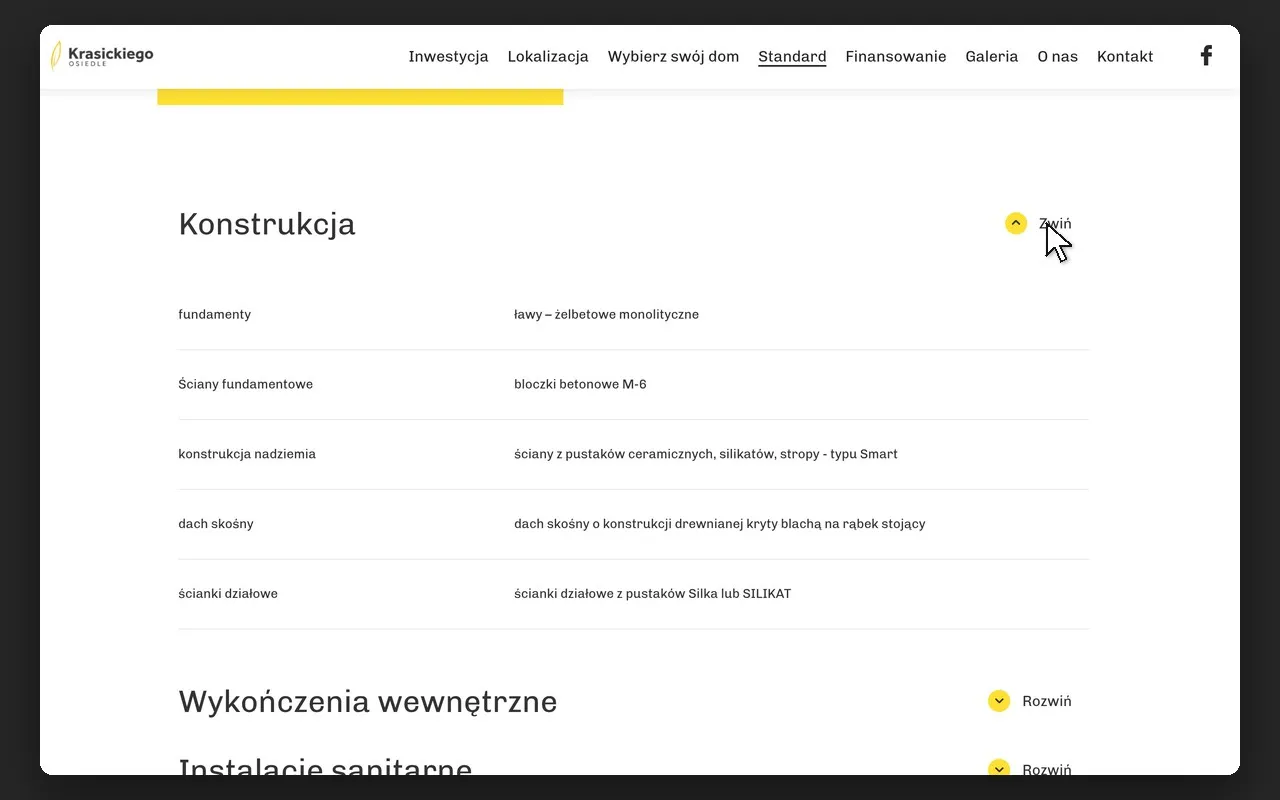The image size is (1280, 800).
Task: Select the 'ścianki działowe' row label
Action: pos(228,594)
